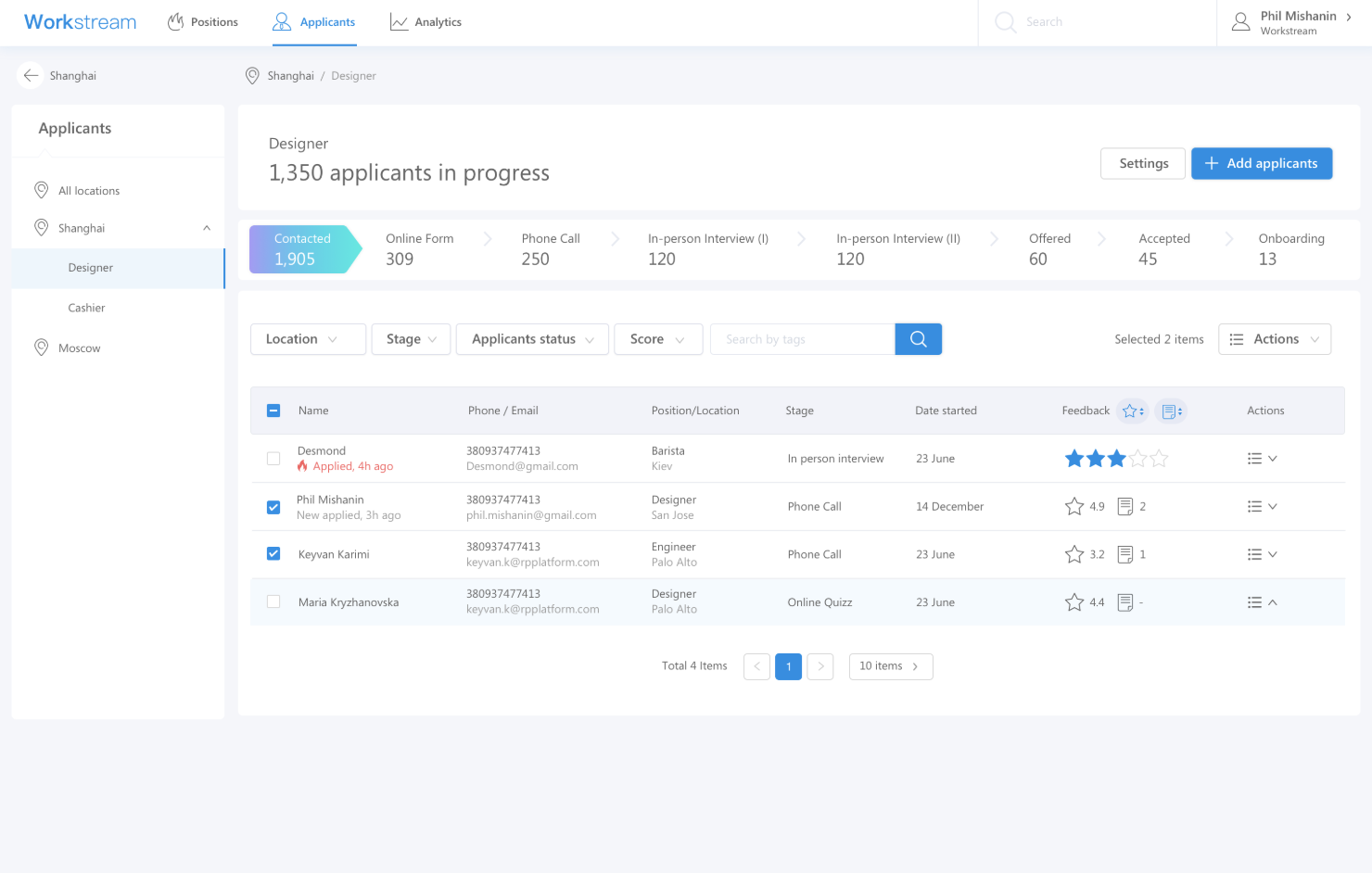Click the flame icon beside Applied, 4h ago
This screenshot has height=873, width=1372.
click(x=302, y=466)
